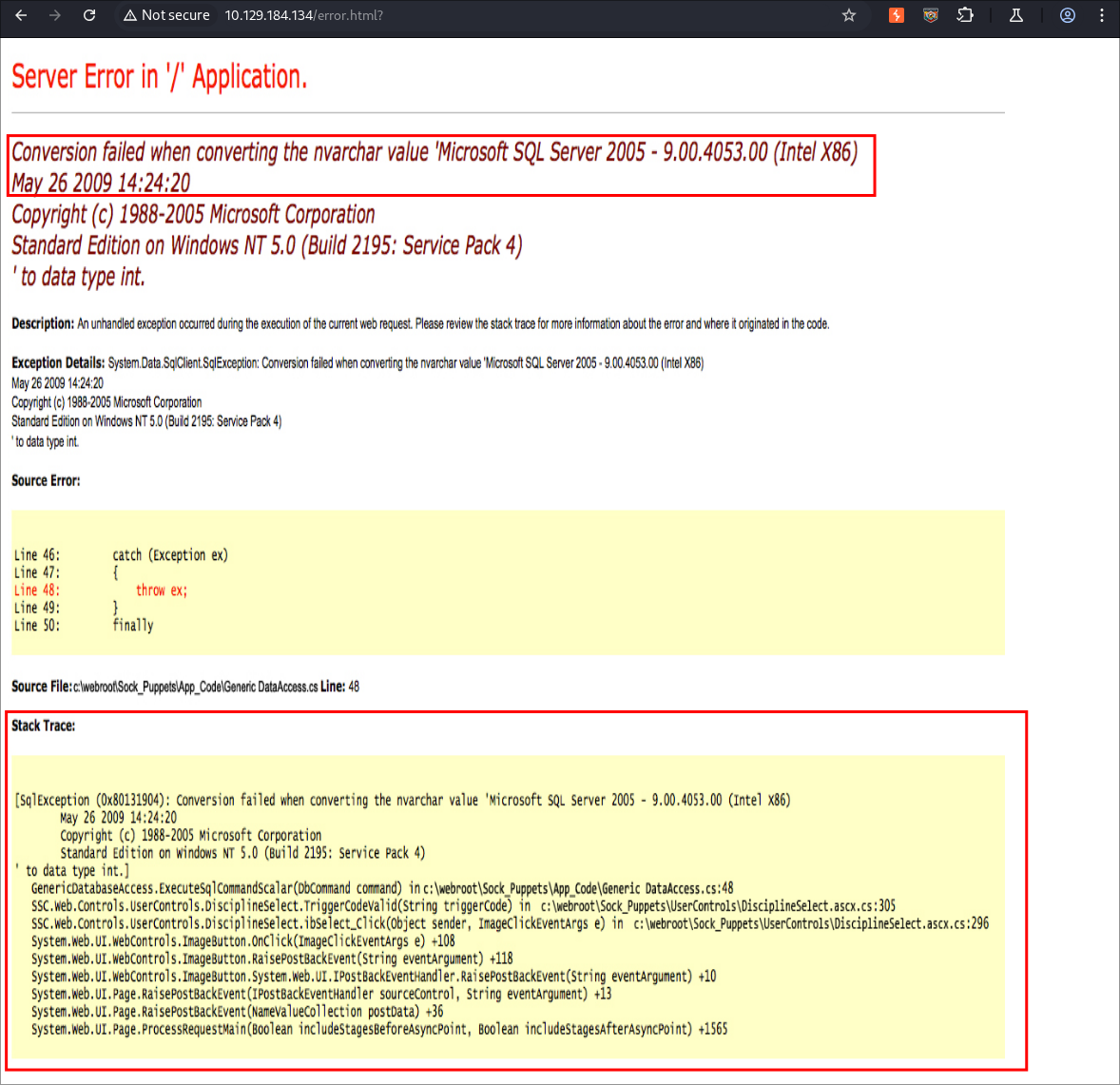Click the "Server Error in '/' Application." heading

pos(160,77)
